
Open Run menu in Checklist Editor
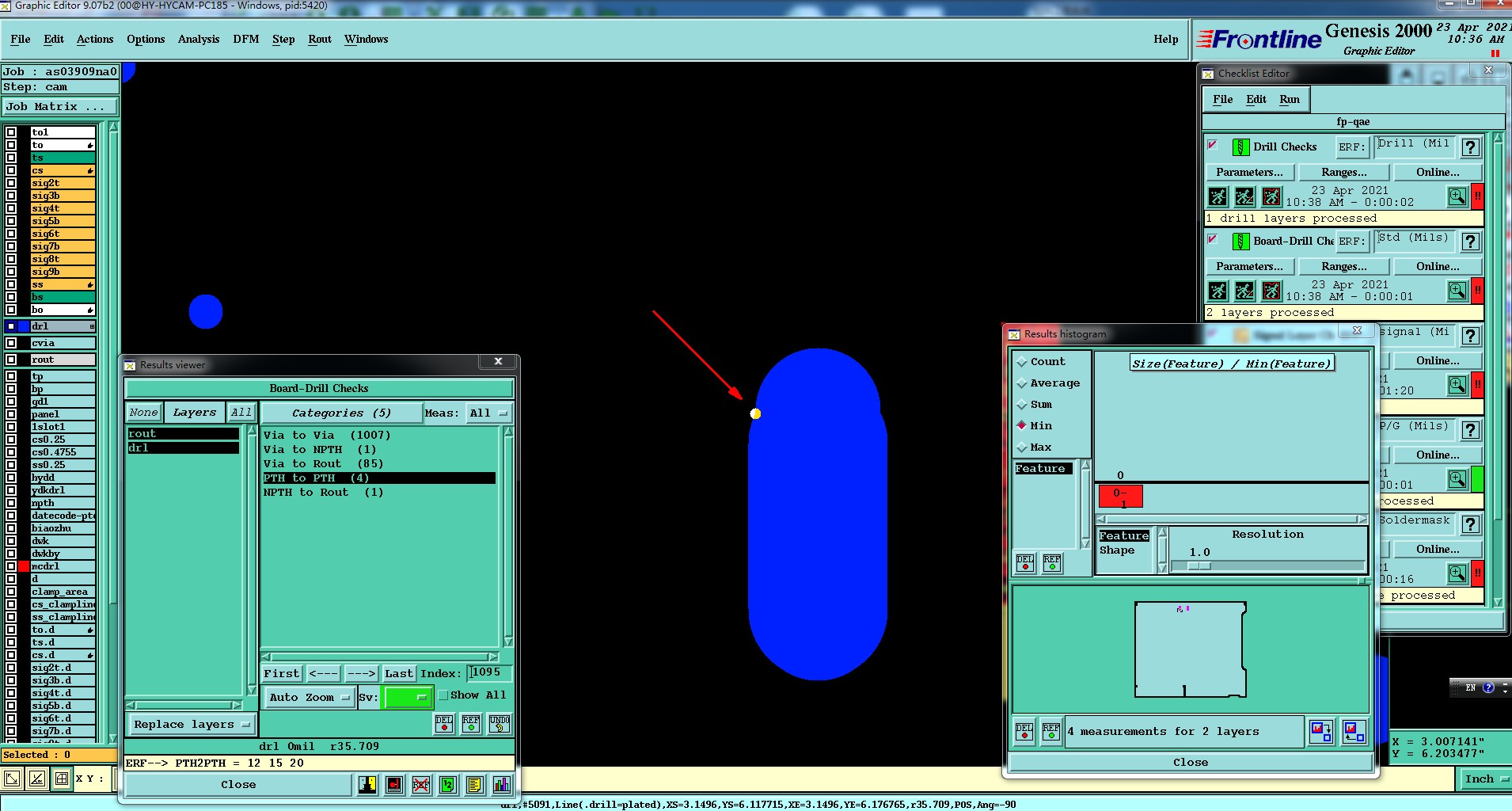pyautogui.click(x=1290, y=99)
